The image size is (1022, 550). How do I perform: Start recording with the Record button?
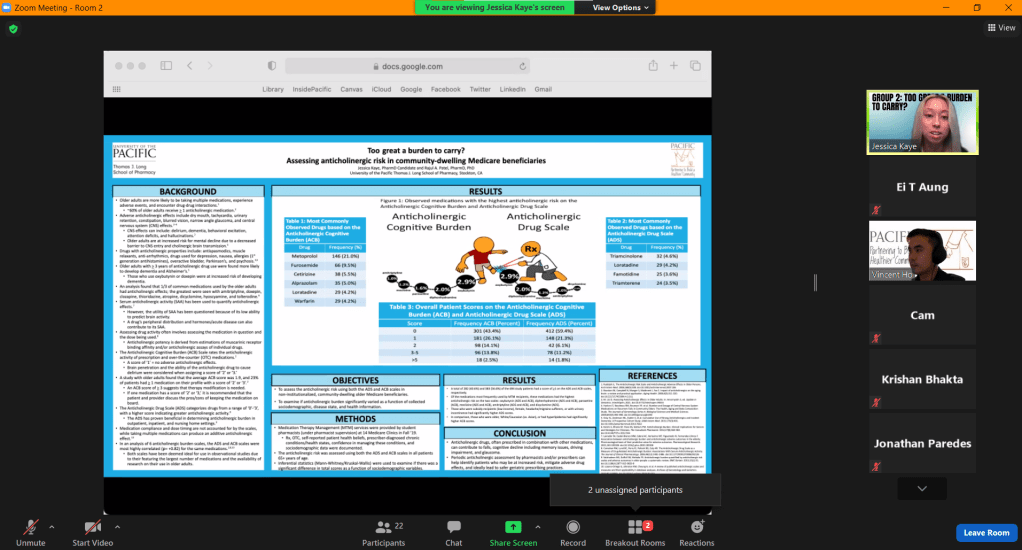click(x=572, y=531)
